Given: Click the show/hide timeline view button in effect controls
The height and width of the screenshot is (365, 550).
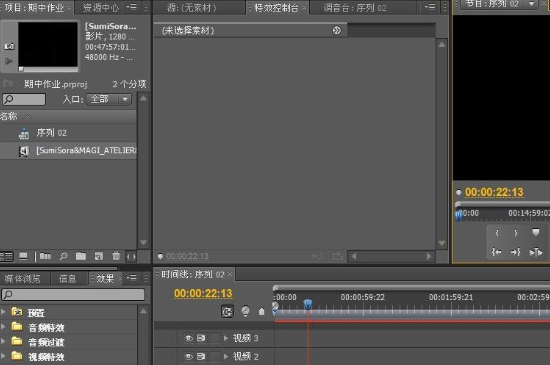Looking at the screenshot, I should point(336,31).
